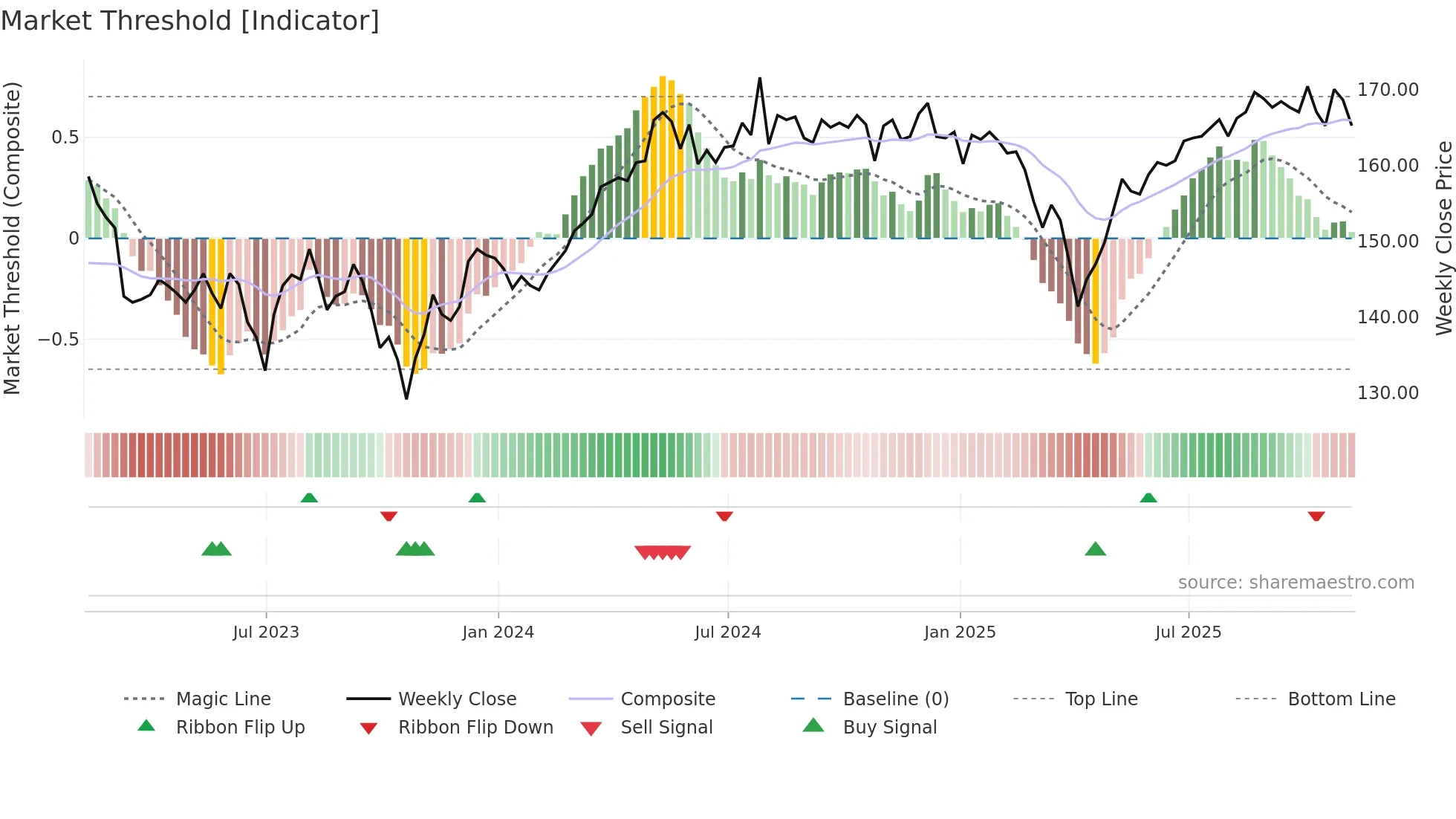Toggle the Baseline (0) legend entry

[x=896, y=699]
